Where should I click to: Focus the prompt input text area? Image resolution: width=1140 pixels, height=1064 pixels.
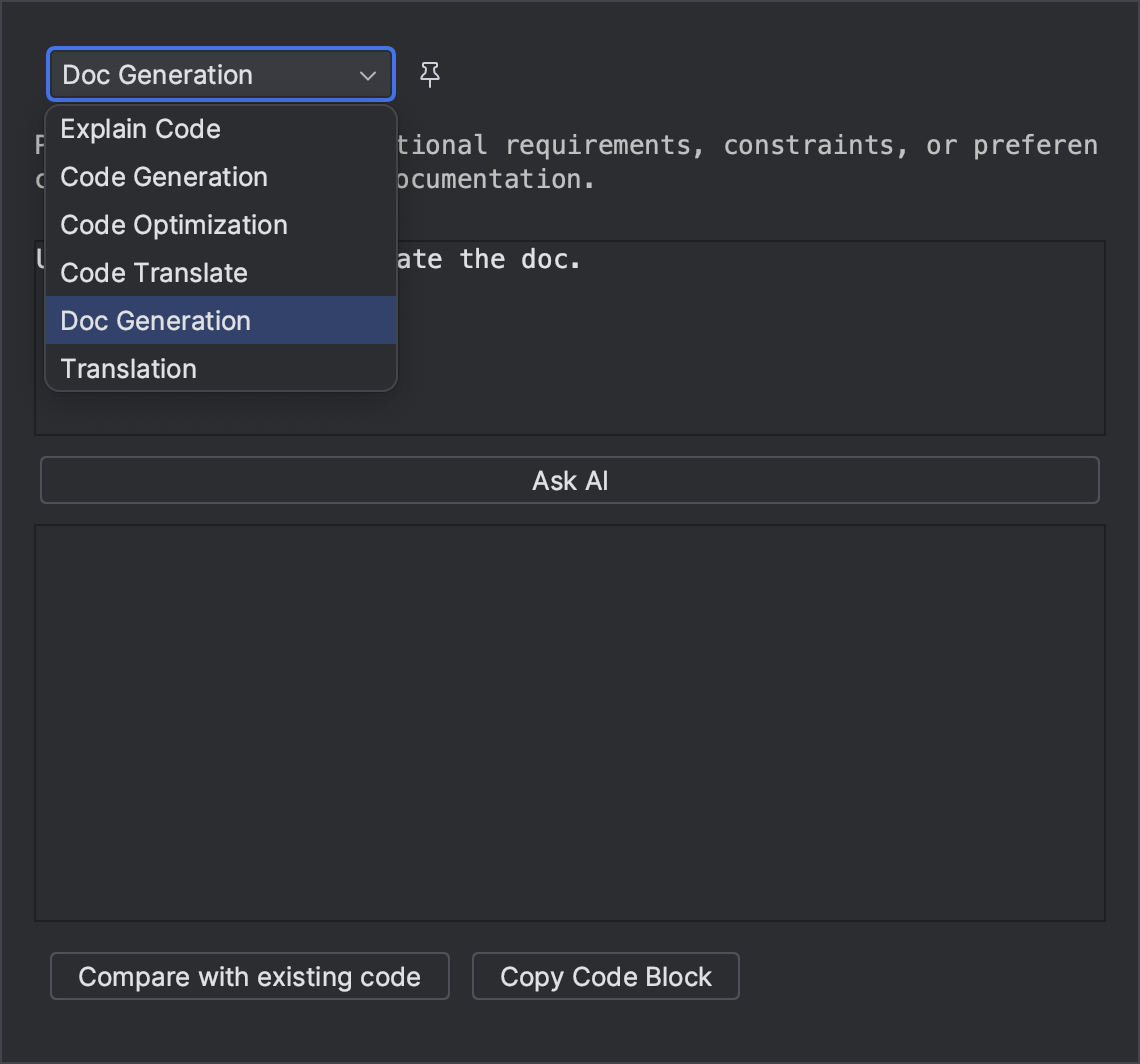[750, 340]
